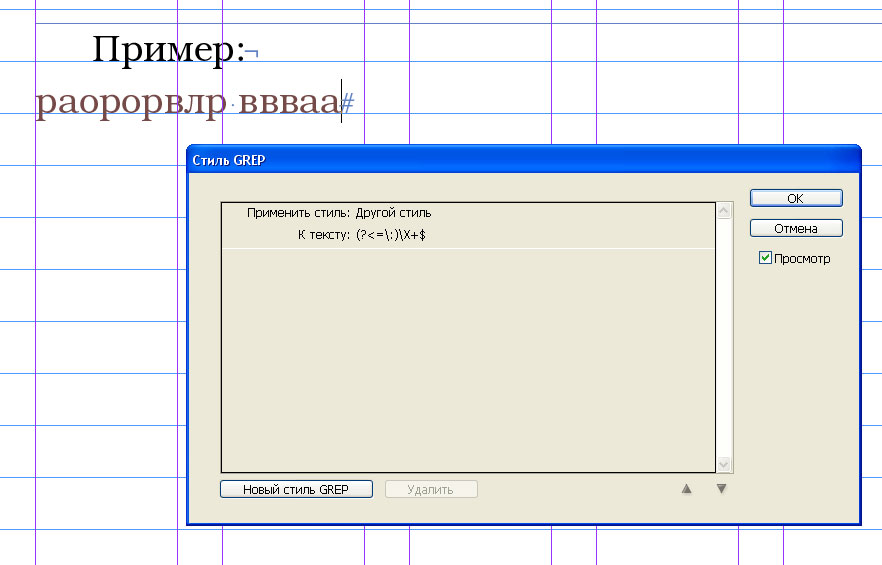Click the paragraph mark after 'Пример:'
Viewport: 882px width, 565px height.
[252, 53]
